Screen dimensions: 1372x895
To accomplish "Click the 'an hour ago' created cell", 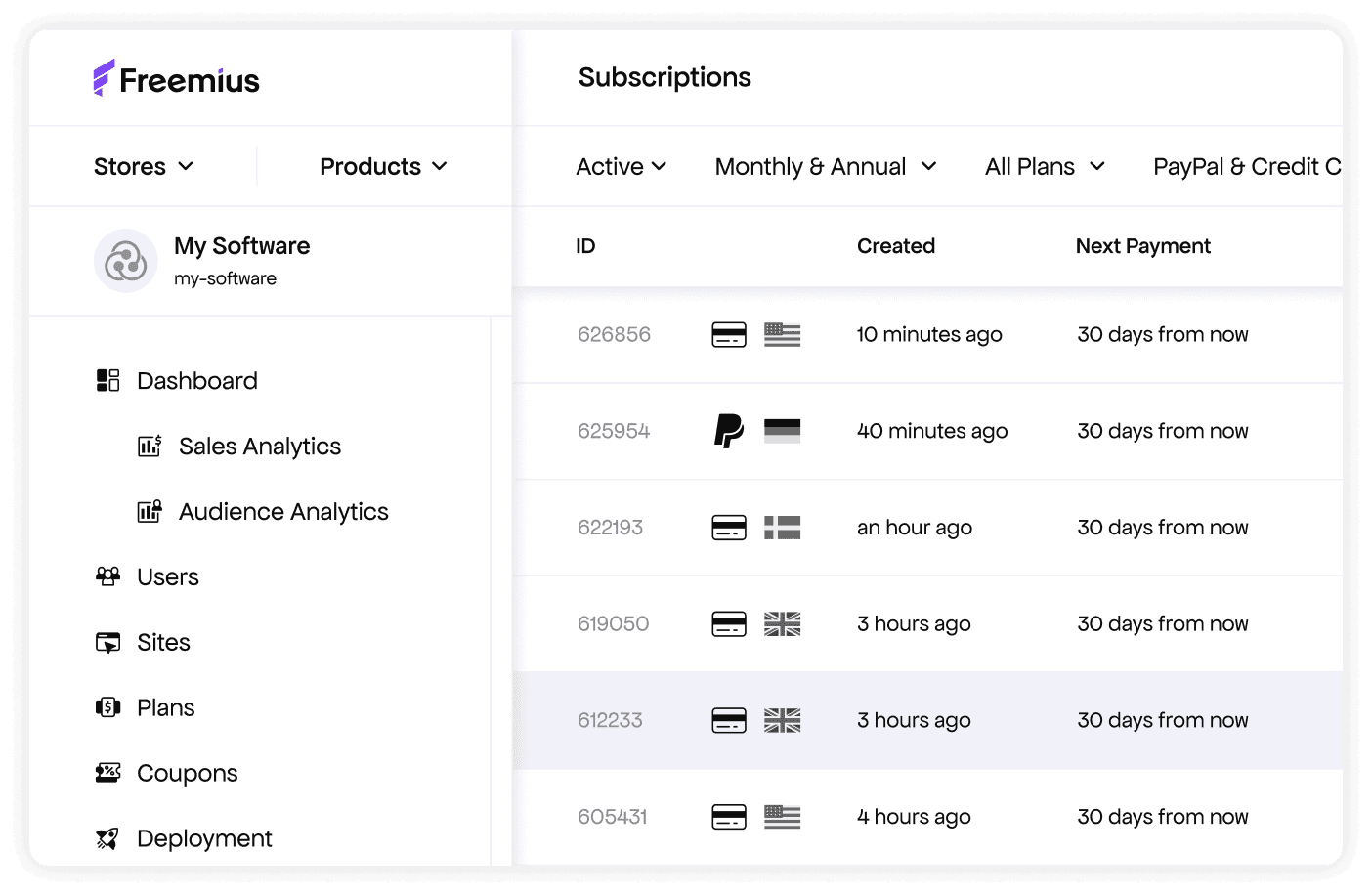I will [x=915, y=528].
